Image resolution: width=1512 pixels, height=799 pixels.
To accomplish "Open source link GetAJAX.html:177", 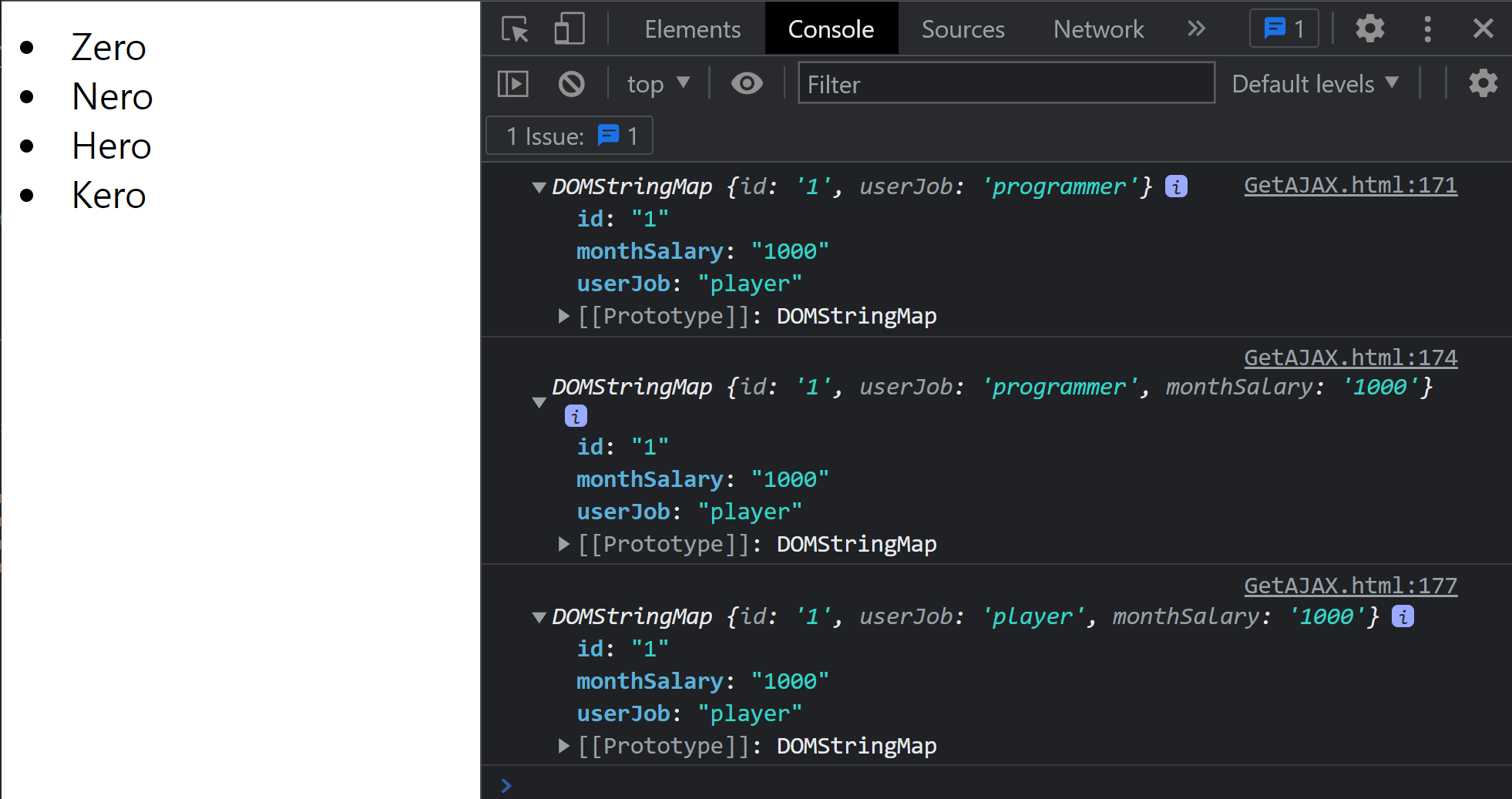I will click(1350, 586).
